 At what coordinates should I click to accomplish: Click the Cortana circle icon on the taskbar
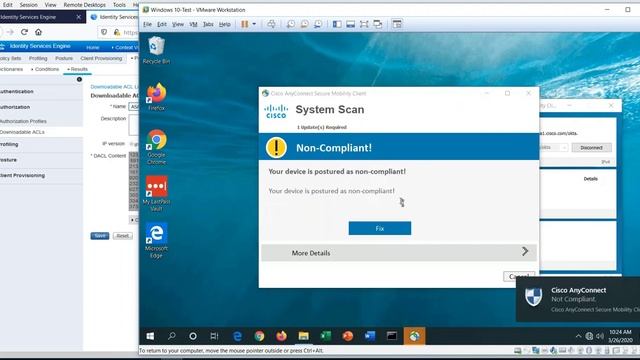pyautogui.click(x=193, y=336)
